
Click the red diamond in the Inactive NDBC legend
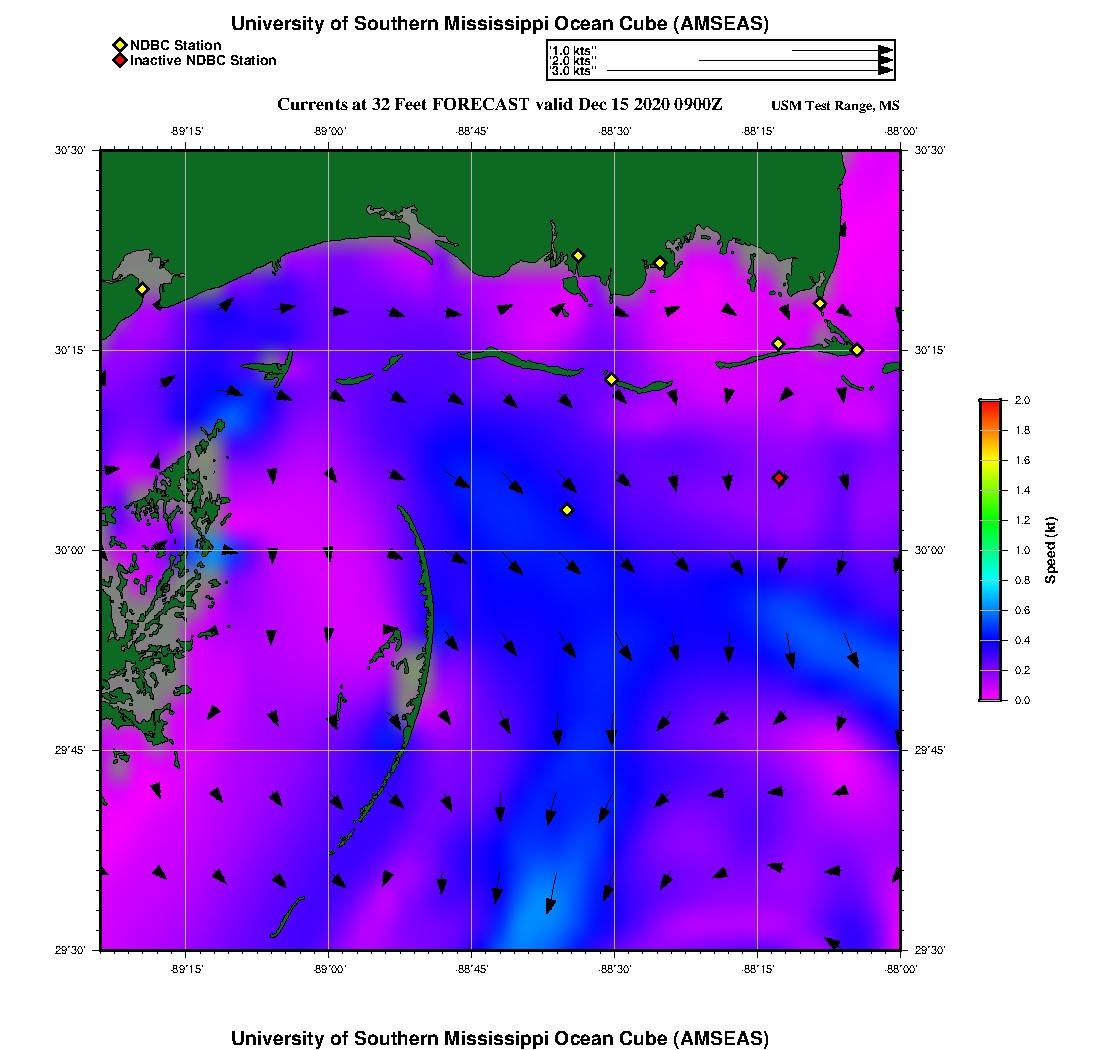tap(119, 61)
